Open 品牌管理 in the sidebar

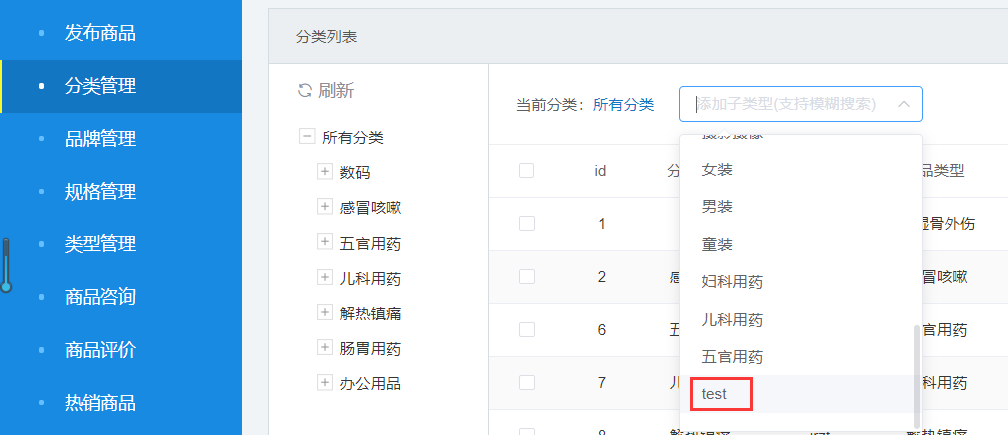click(100, 138)
